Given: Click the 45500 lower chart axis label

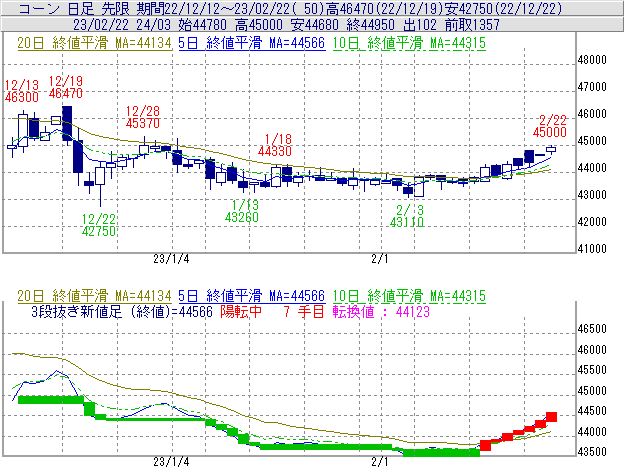Looking at the screenshot, I should [x=592, y=370].
